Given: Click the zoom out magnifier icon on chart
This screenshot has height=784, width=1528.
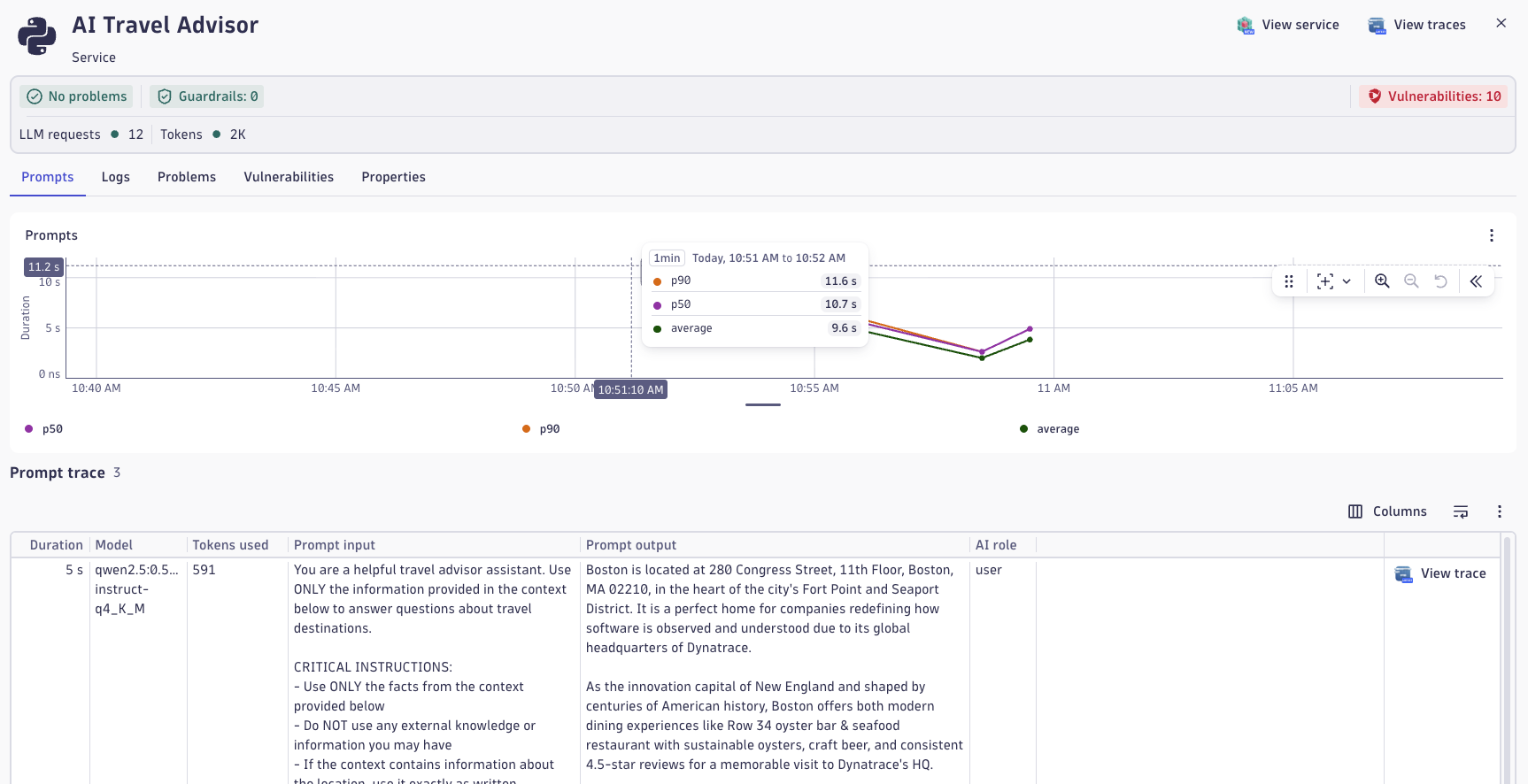Looking at the screenshot, I should pos(1411,281).
